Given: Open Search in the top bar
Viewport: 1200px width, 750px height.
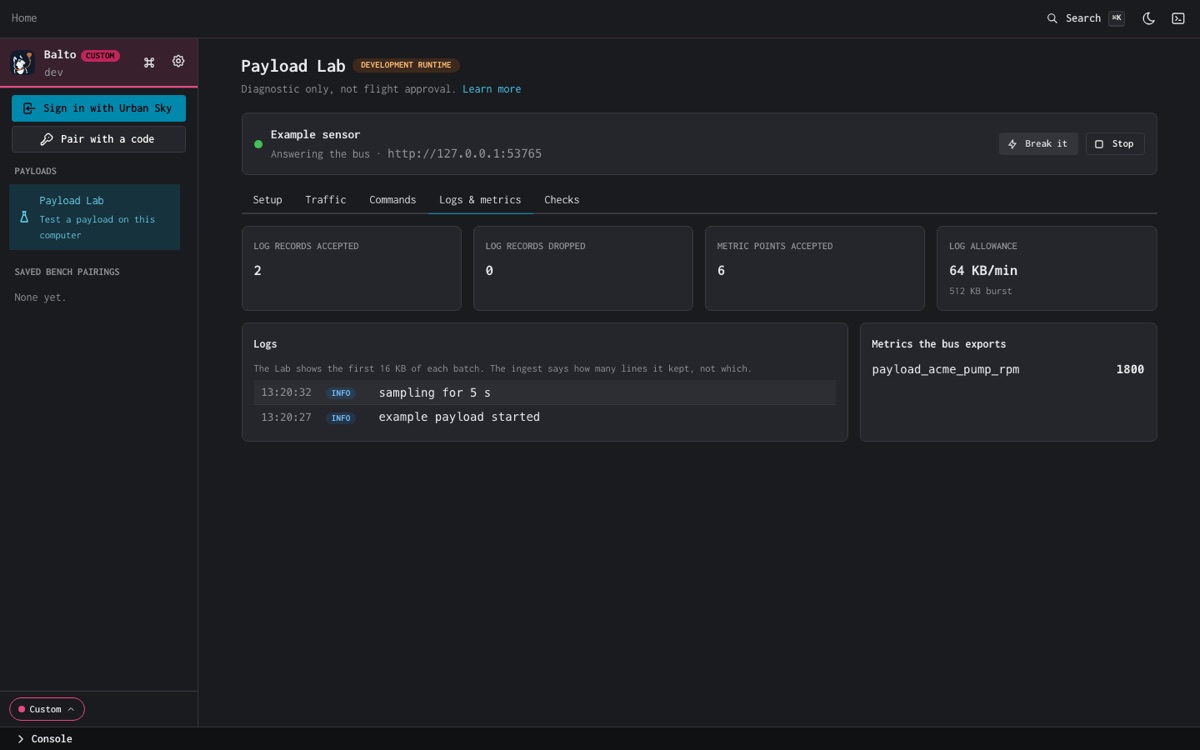Looking at the screenshot, I should coord(1085,18).
